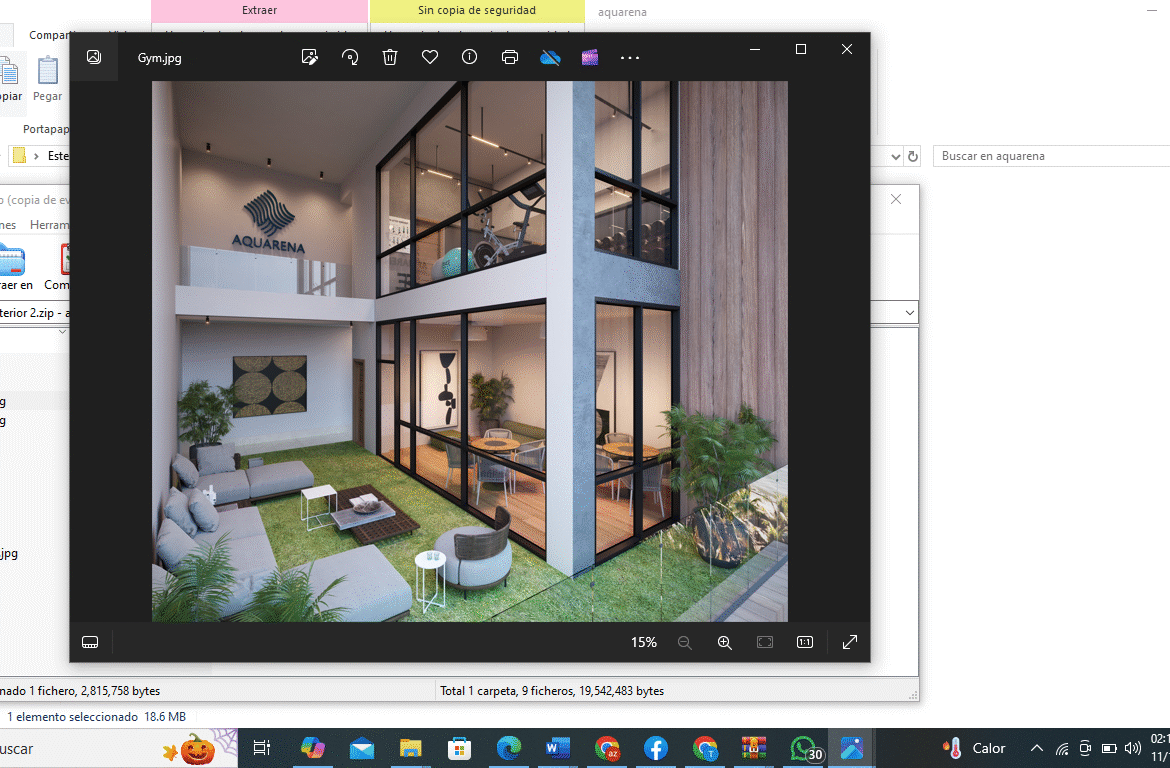
Task: Delete the Gym.jpg photo
Action: tap(390, 57)
